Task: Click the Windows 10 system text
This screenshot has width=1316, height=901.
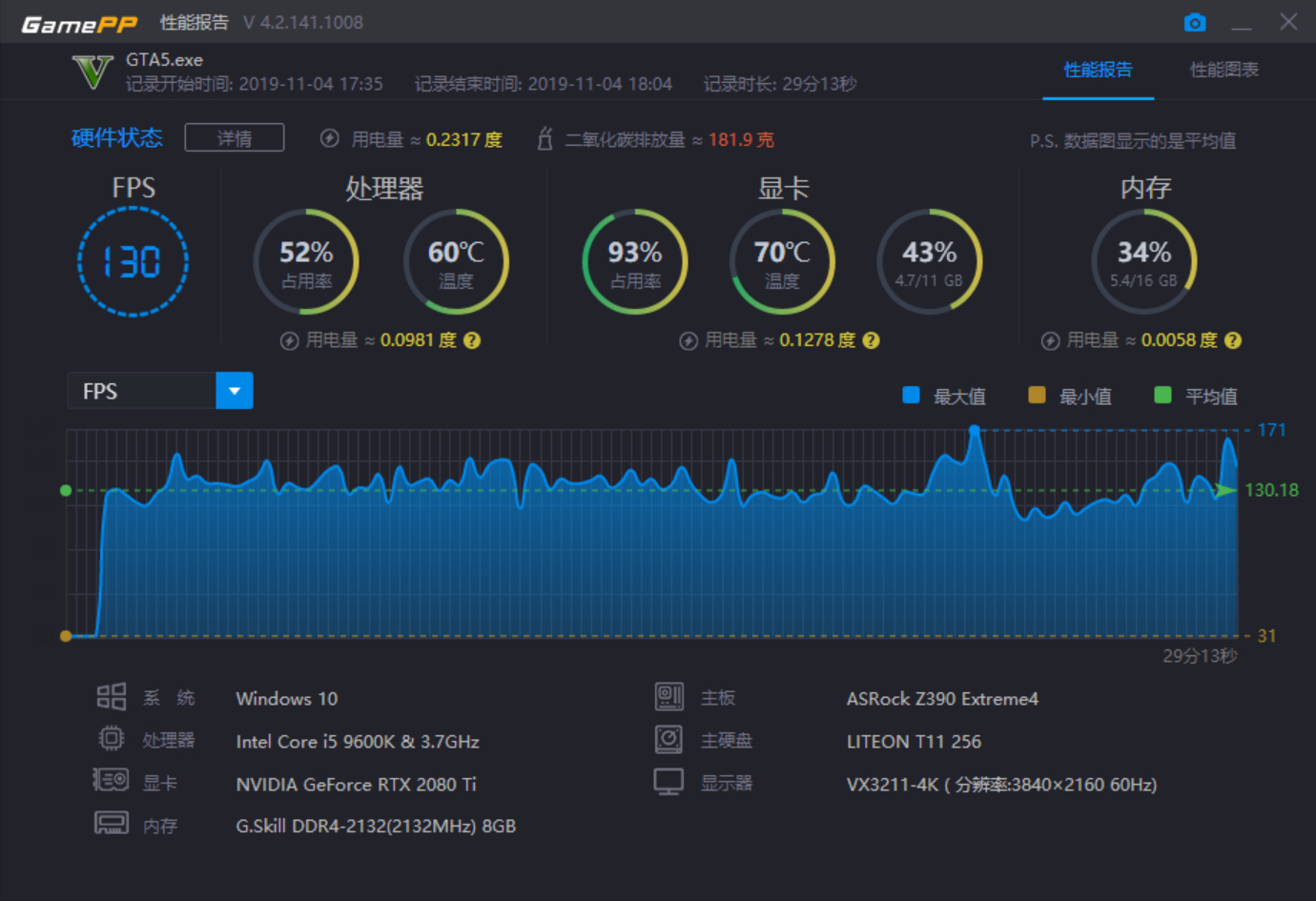Action: (286, 699)
